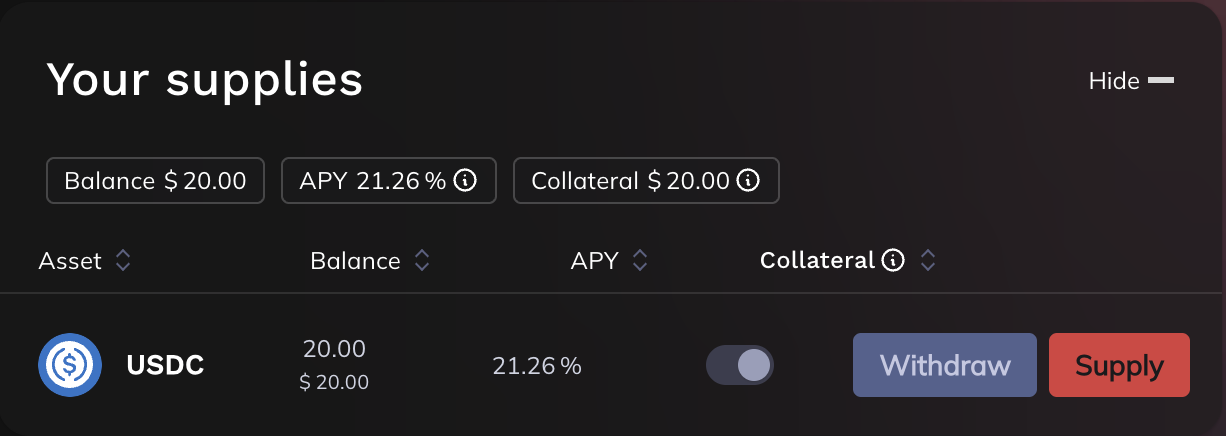The image size is (1226, 436).
Task: Click sort arrows beside Collateral header
Action: (x=928, y=261)
